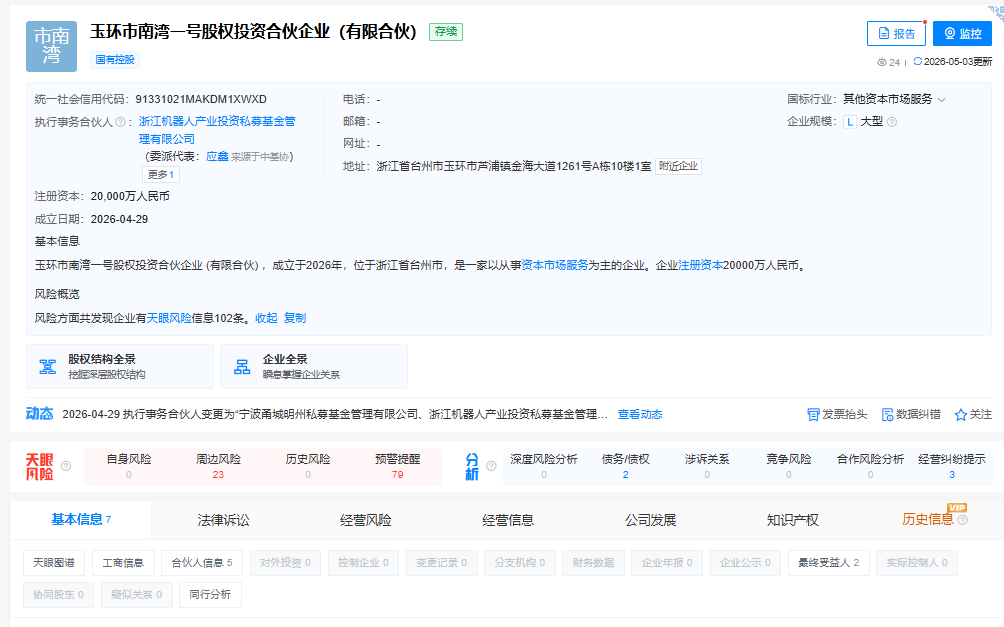Open the help icon on 历史信息 tab

962,520
